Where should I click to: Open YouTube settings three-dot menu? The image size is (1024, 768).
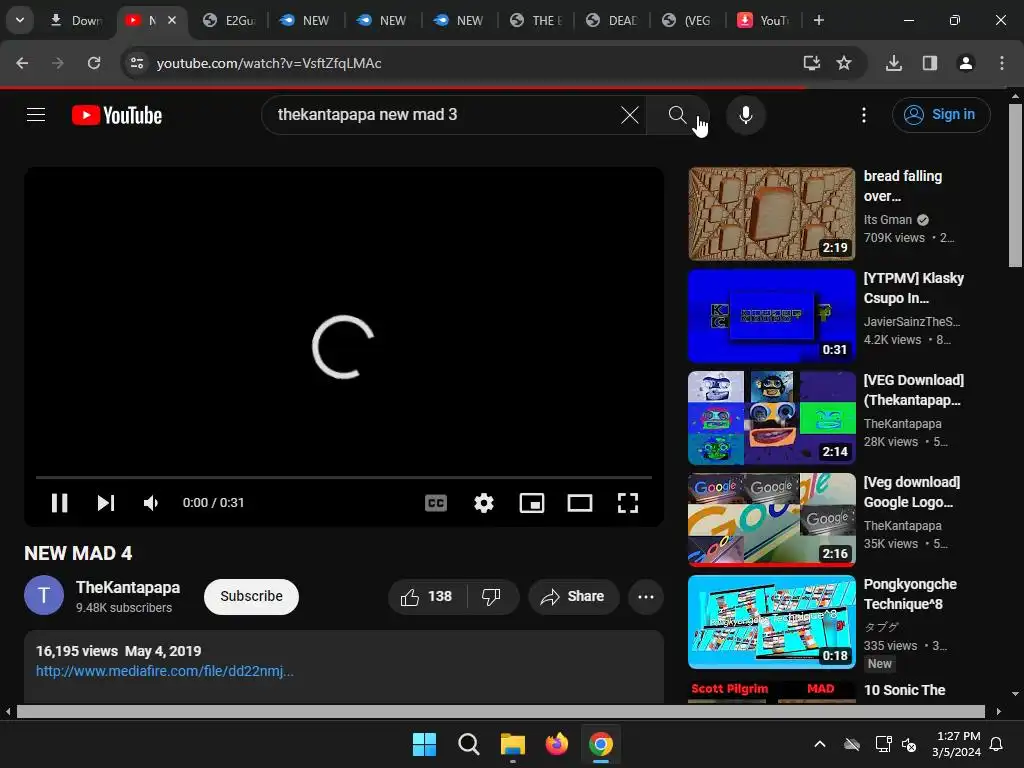863,115
